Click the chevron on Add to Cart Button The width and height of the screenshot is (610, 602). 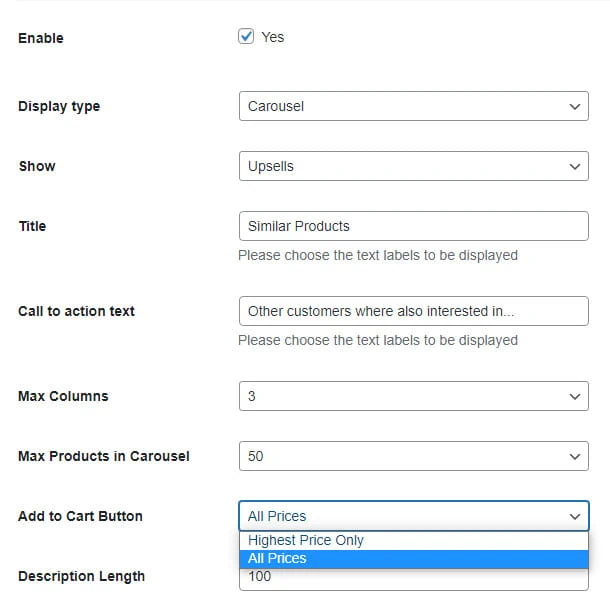click(574, 516)
